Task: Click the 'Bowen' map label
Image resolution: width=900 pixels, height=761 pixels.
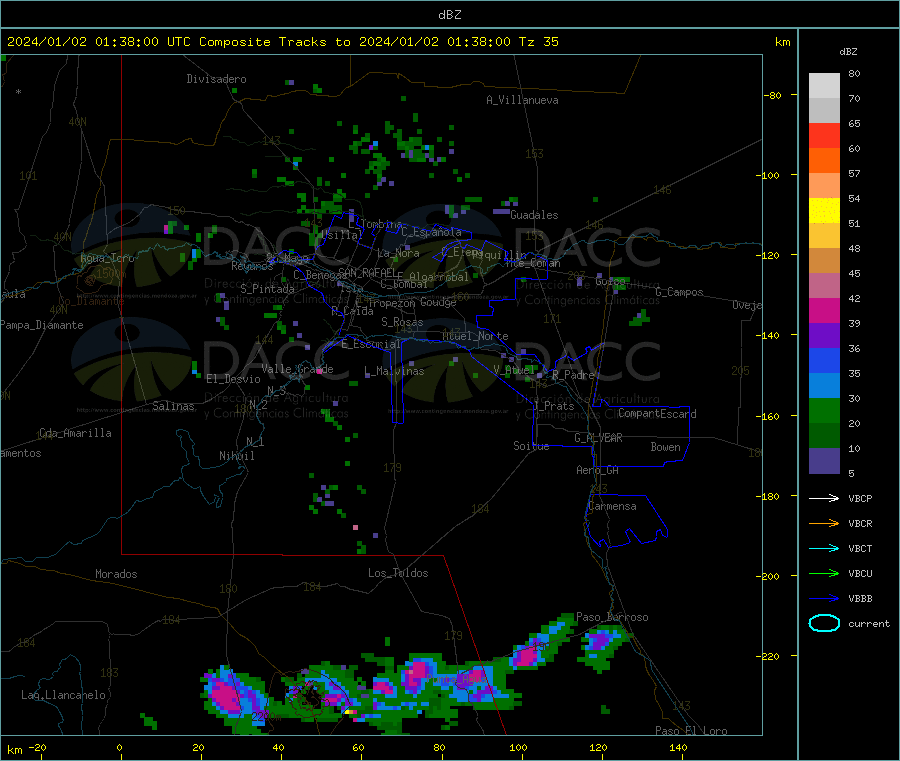Action: pyautogui.click(x=665, y=446)
